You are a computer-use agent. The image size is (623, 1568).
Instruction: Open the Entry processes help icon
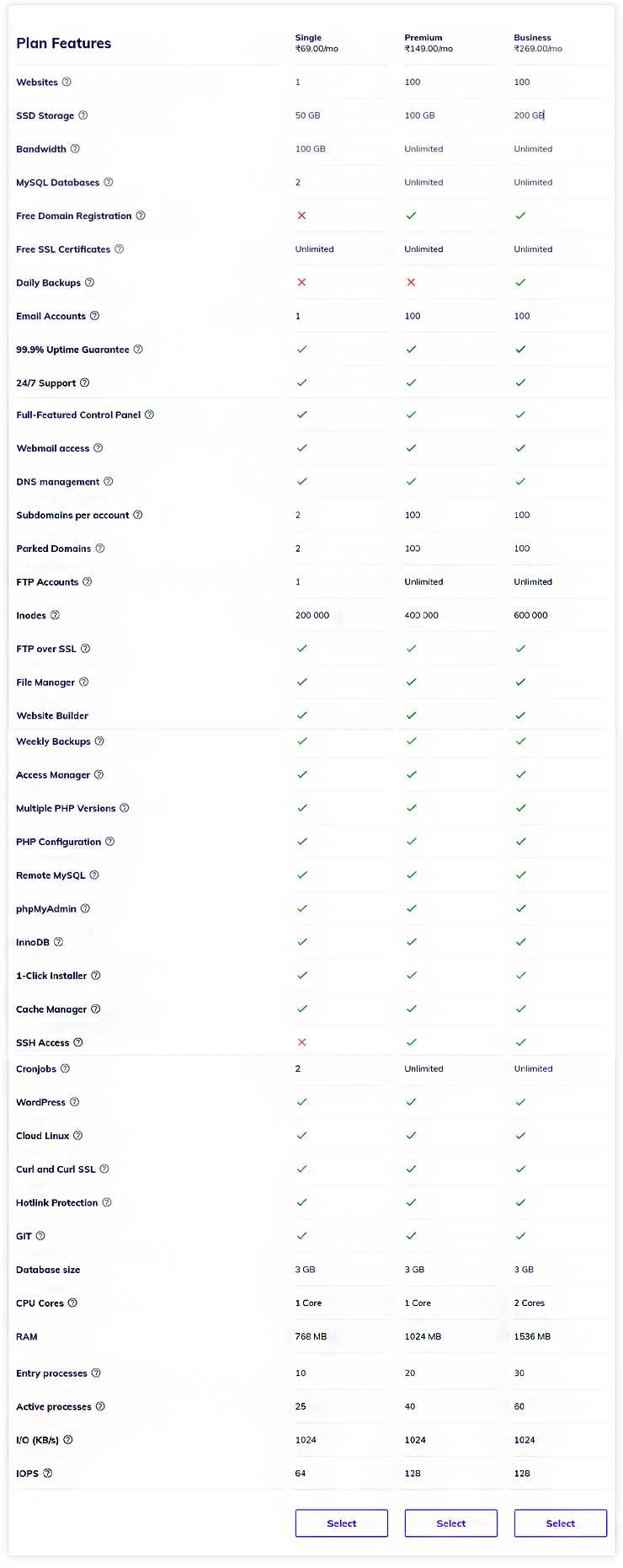pos(95,1373)
